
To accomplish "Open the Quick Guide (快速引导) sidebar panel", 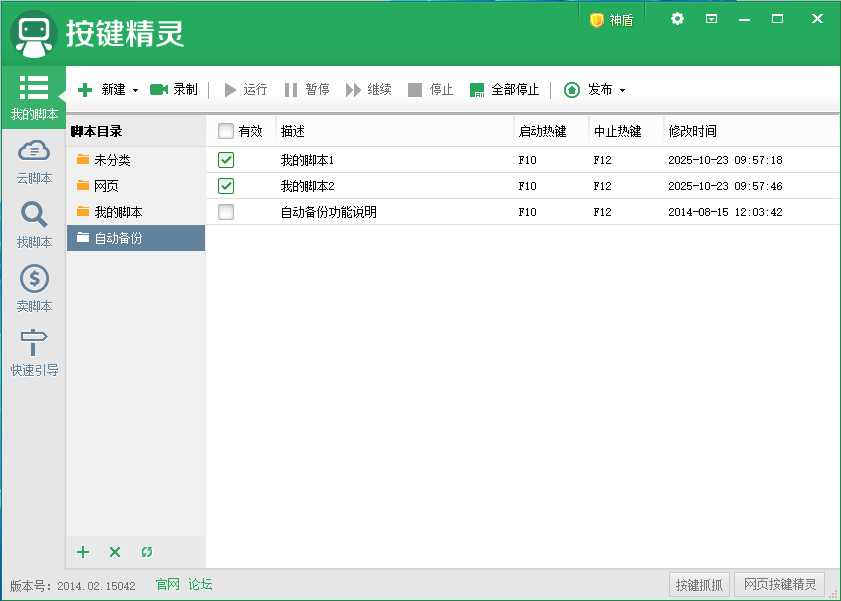I will pos(33,353).
